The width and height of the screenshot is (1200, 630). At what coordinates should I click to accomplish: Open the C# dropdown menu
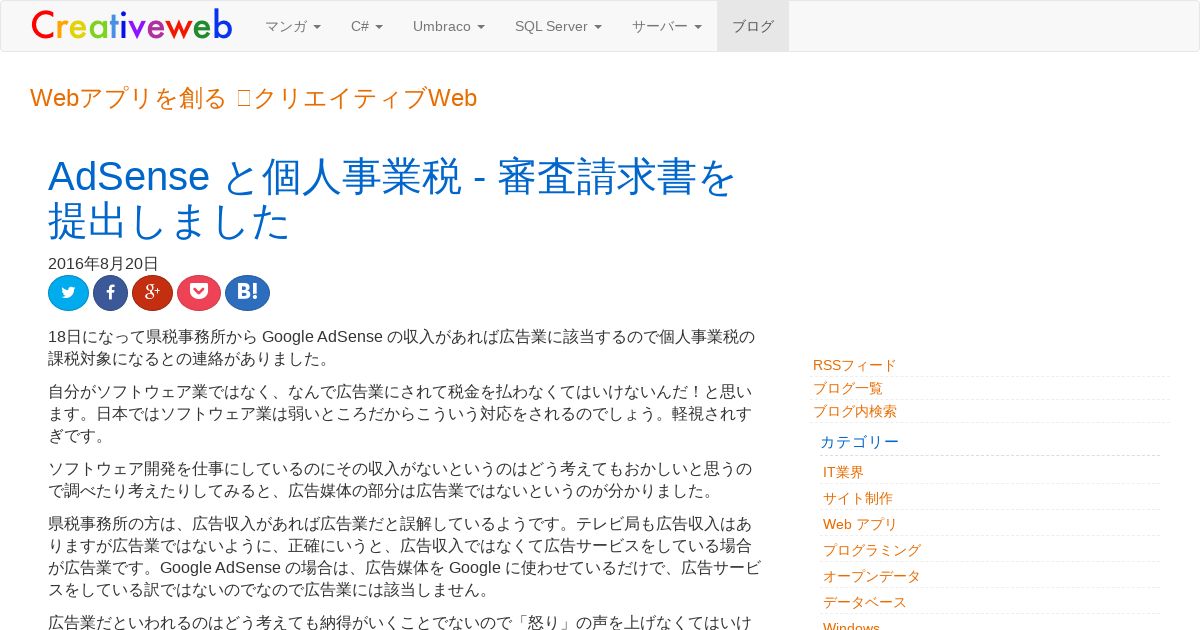[x=367, y=26]
